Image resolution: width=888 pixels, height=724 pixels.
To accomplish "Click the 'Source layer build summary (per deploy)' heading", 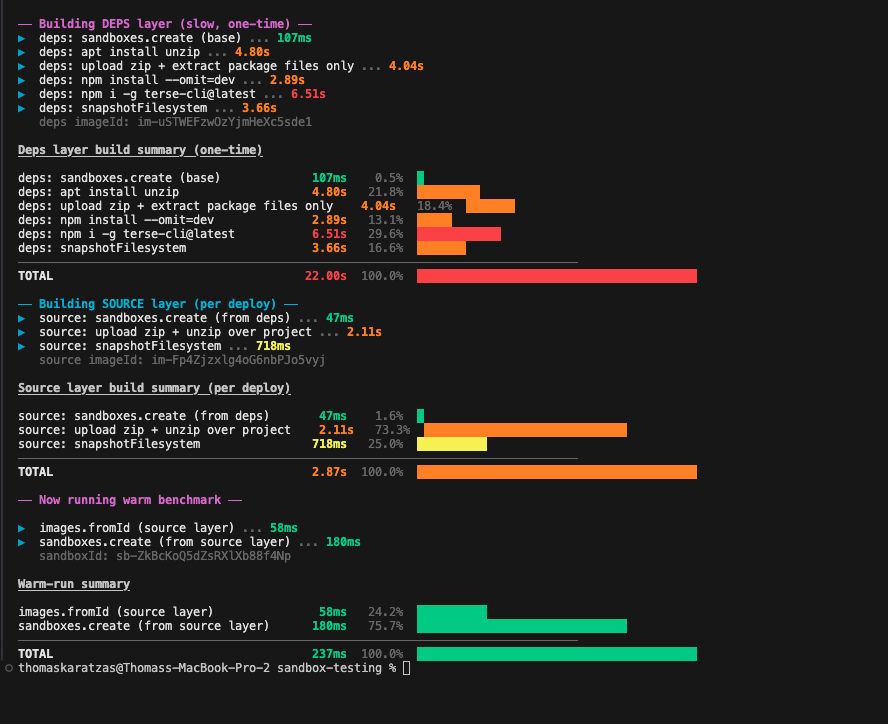I will click(154, 388).
